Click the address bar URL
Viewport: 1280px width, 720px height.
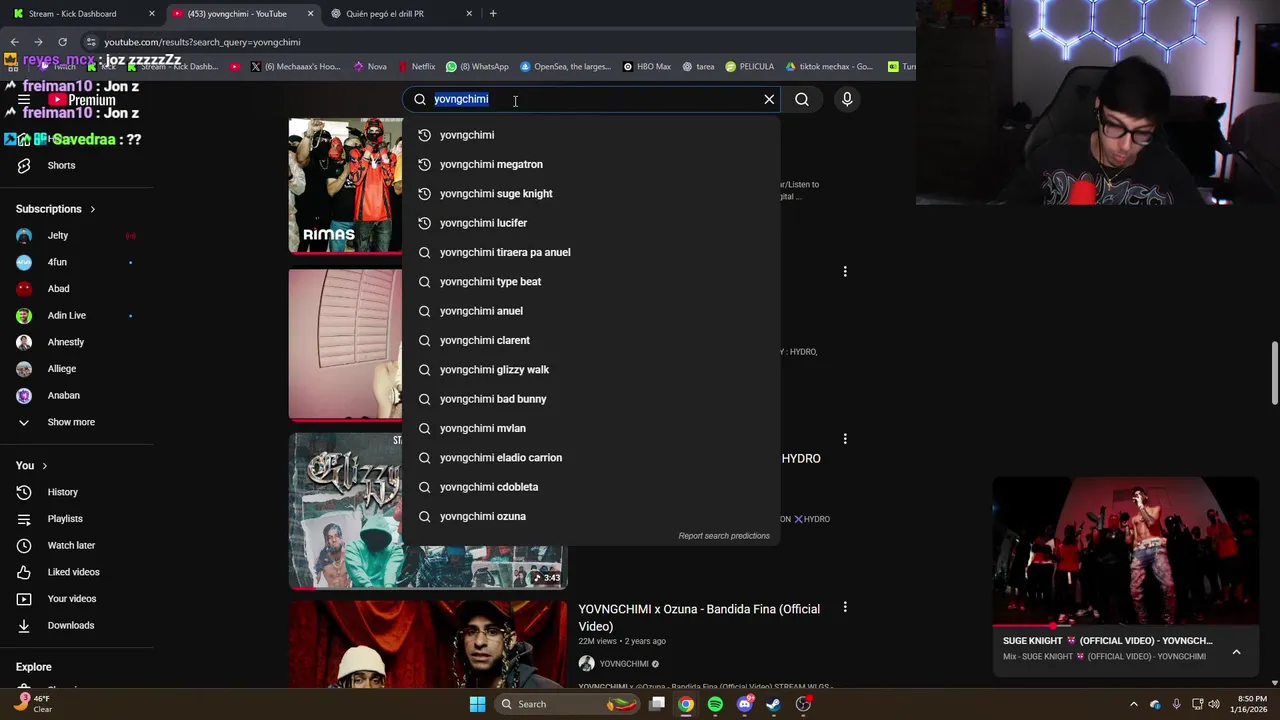point(202,42)
